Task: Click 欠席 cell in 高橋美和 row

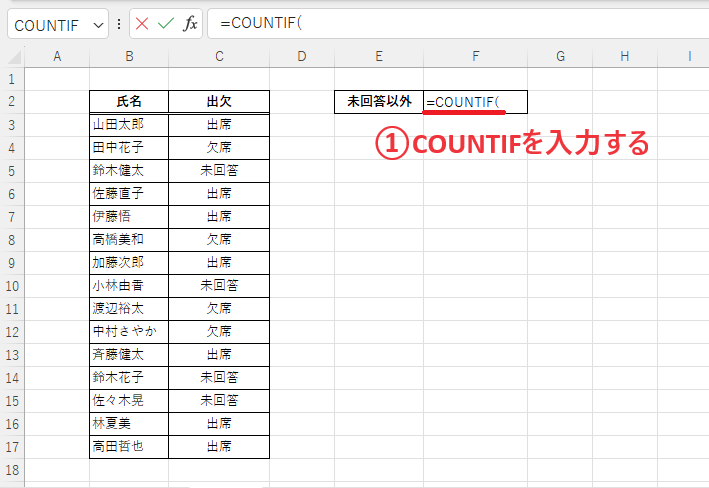Action: click(x=219, y=240)
